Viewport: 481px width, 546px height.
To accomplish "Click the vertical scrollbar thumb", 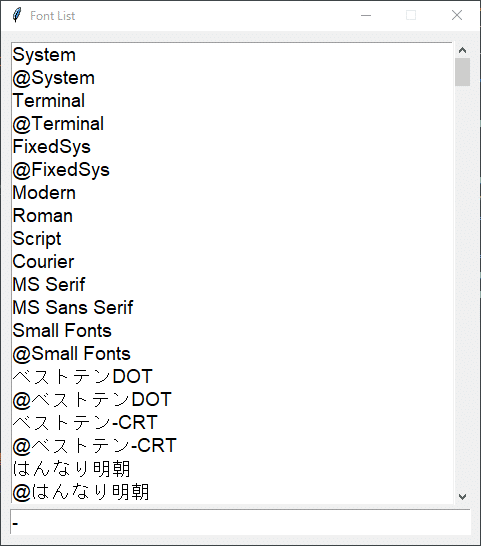I will pos(463,72).
